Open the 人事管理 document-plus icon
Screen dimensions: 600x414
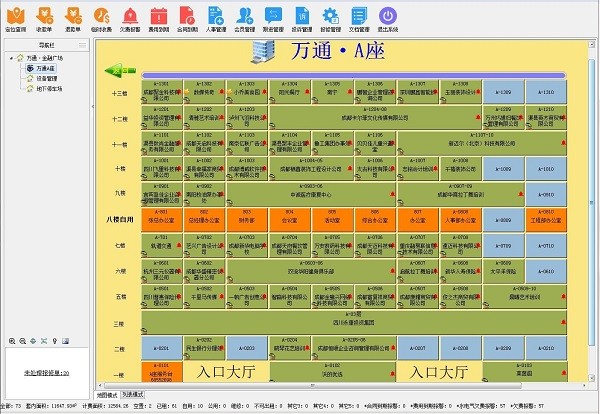(x=216, y=16)
